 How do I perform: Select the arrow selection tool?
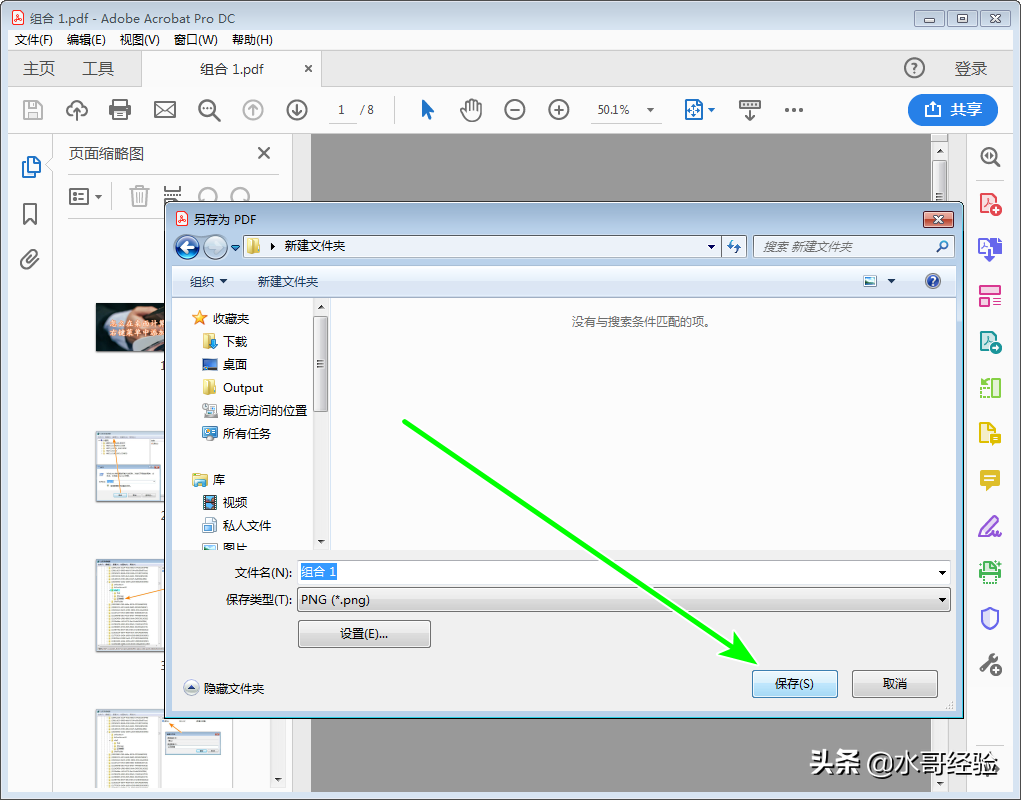[x=427, y=110]
